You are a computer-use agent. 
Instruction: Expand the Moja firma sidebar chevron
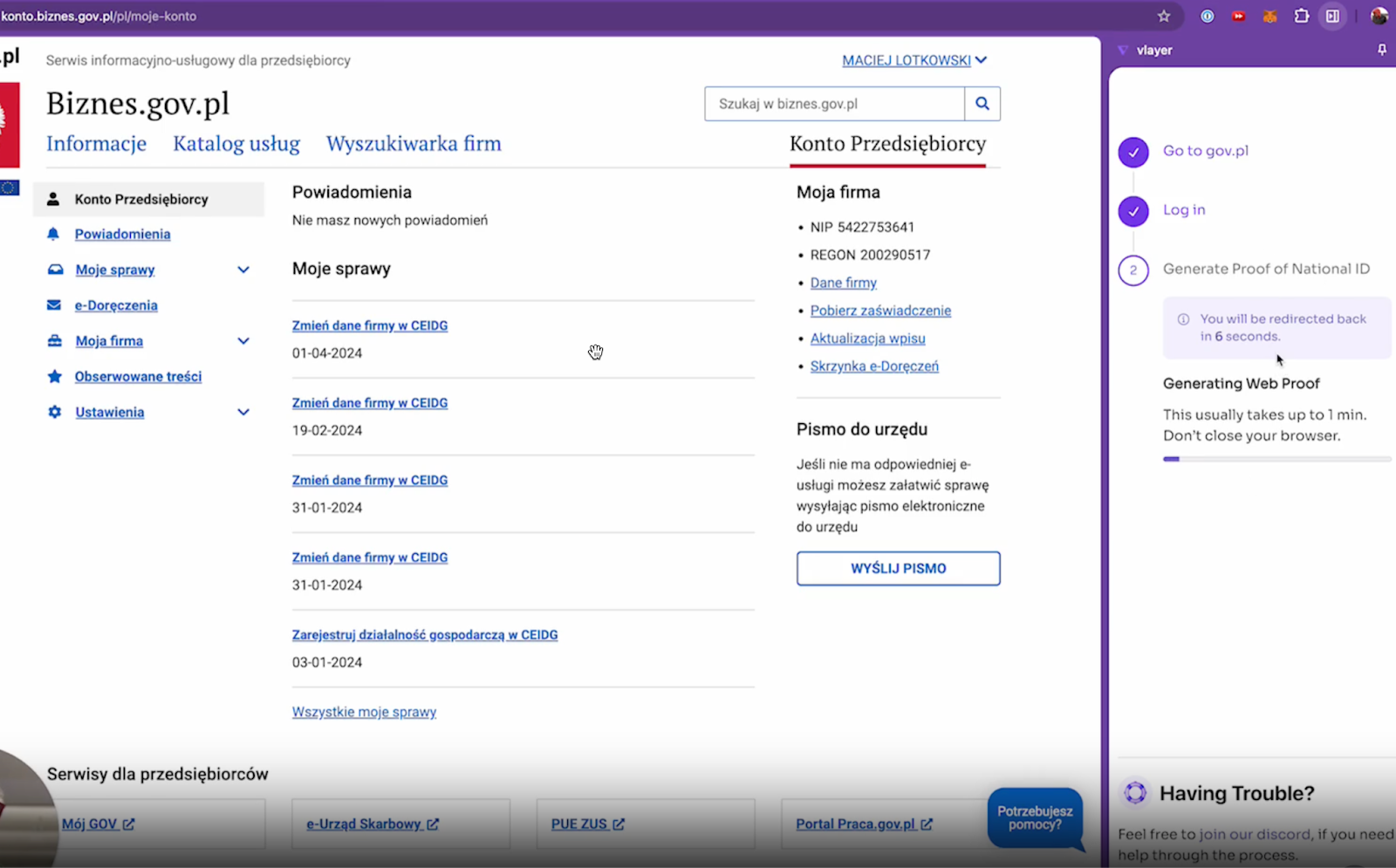click(x=243, y=341)
